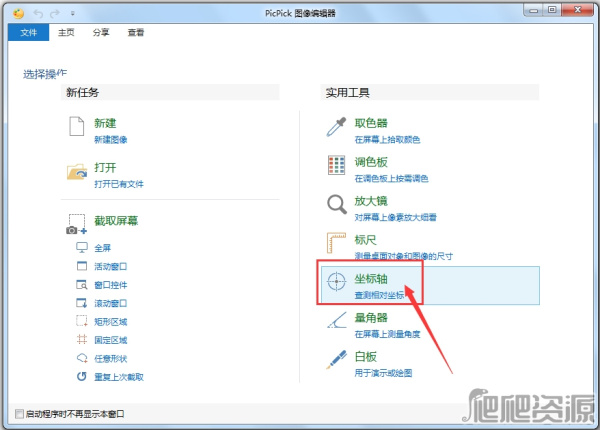This screenshot has height=430, width=600.
Task: Click the undo arrow in title bar
Action: tap(38, 14)
